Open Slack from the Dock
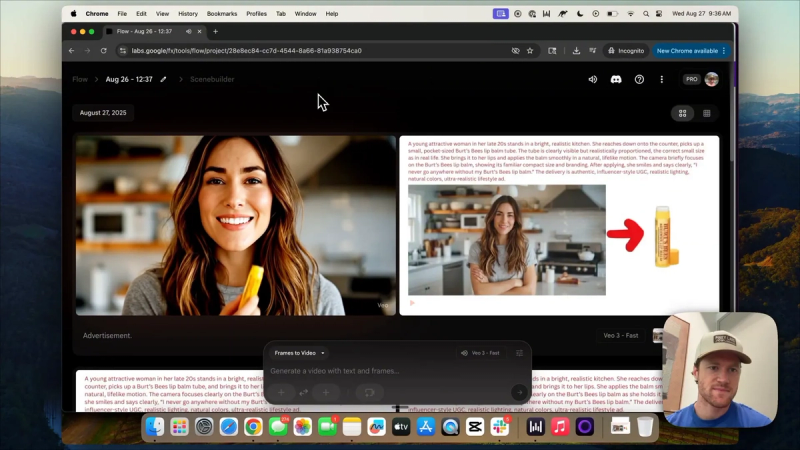 tap(499, 427)
